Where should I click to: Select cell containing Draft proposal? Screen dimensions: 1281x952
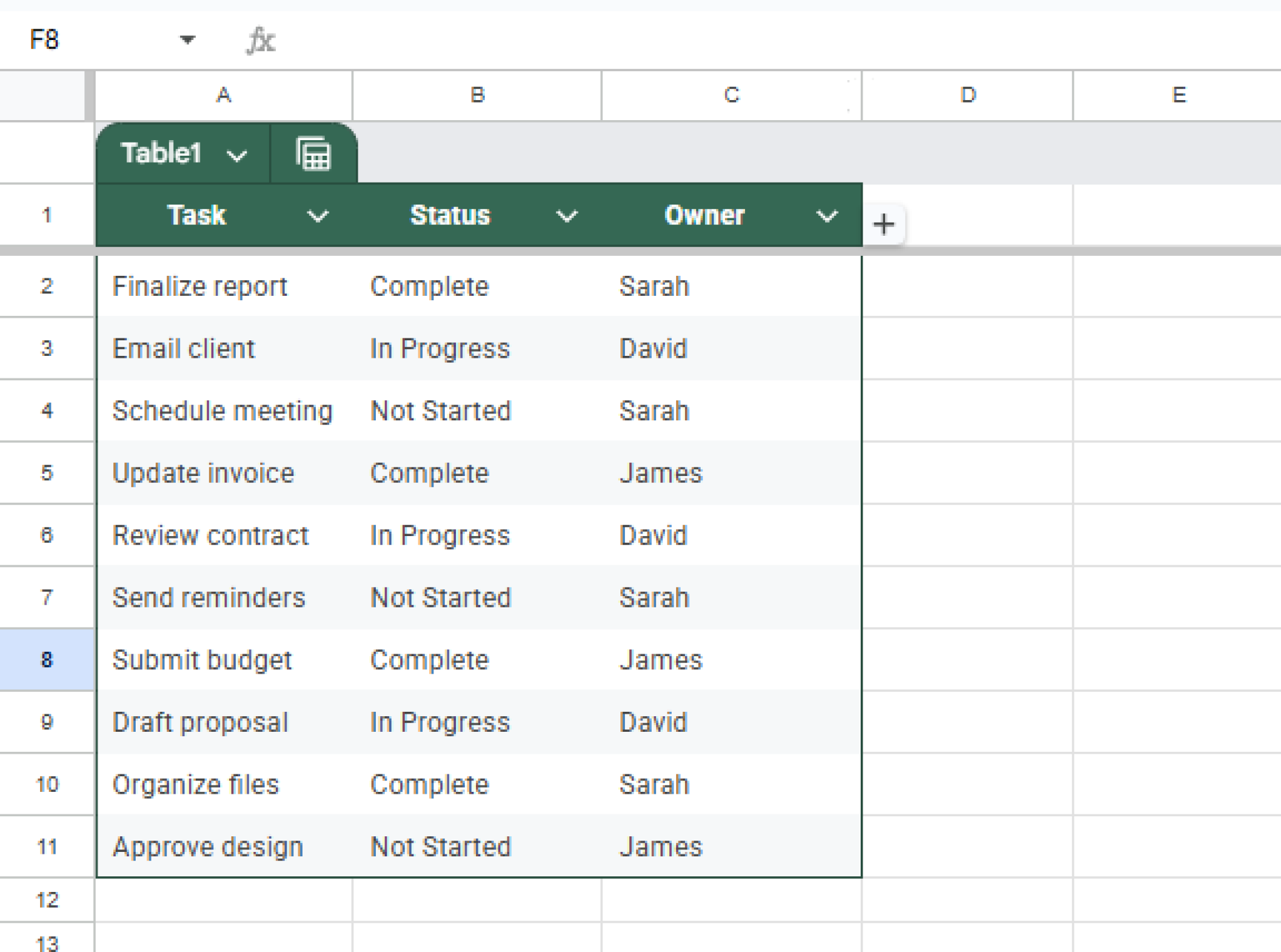coord(200,722)
